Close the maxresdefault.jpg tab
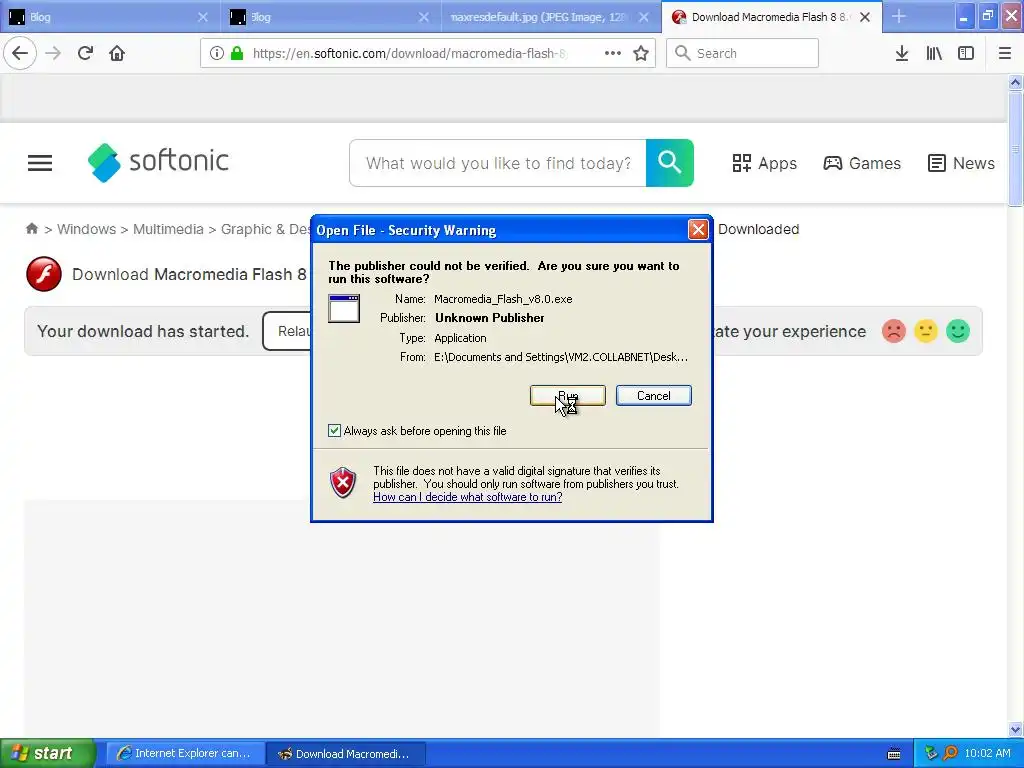 click(x=644, y=17)
